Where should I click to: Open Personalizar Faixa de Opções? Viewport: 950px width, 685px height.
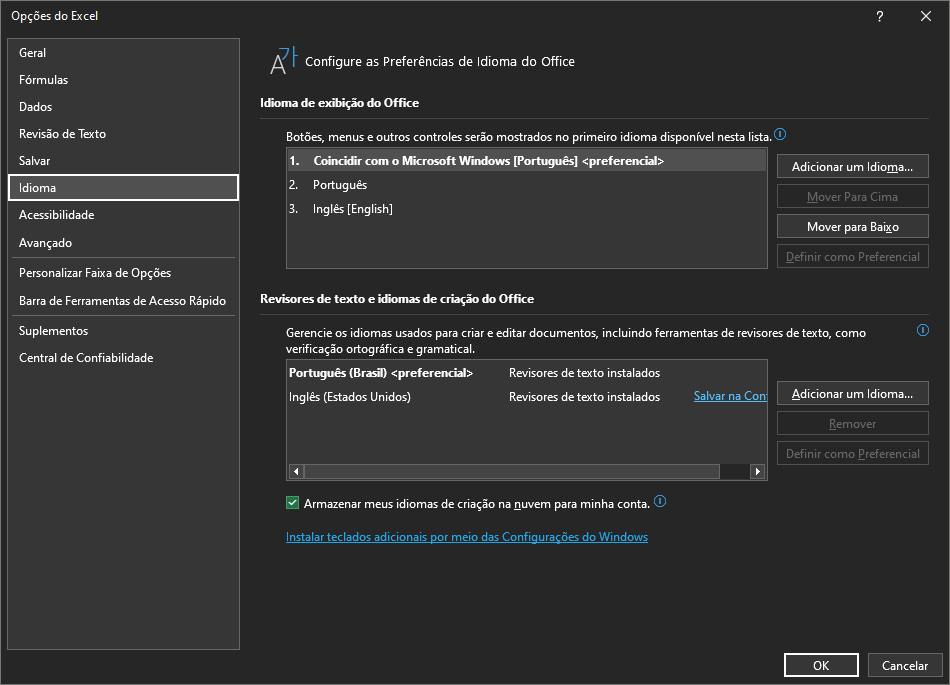pyautogui.click(x=124, y=273)
